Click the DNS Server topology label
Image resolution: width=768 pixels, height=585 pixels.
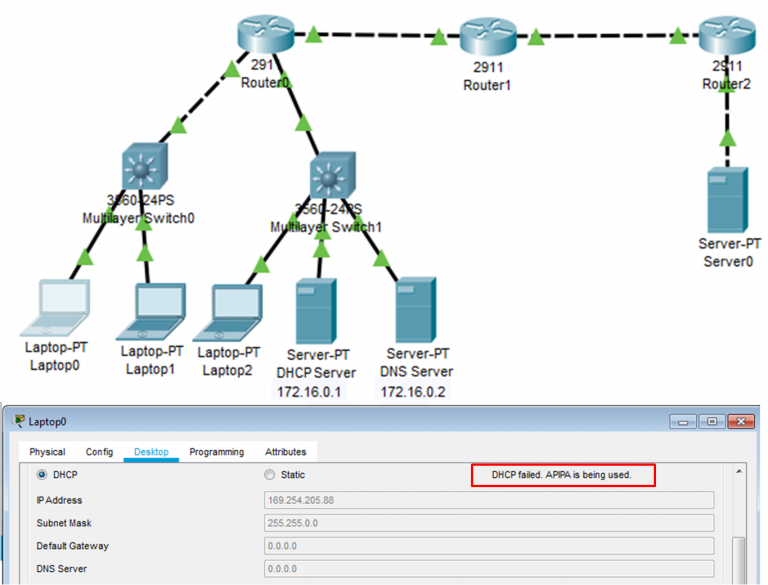point(416,371)
